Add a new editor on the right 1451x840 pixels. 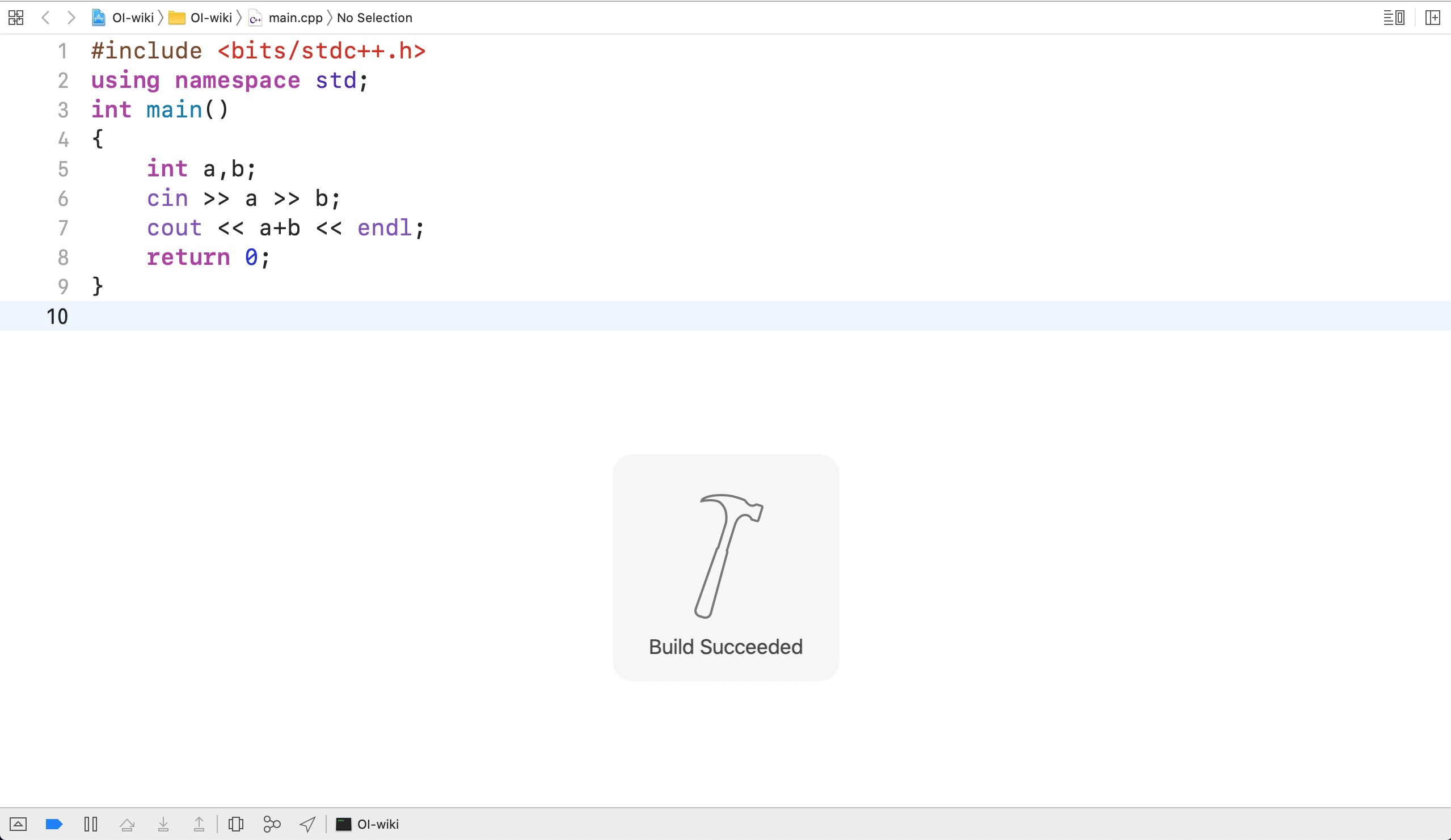click(x=1433, y=18)
